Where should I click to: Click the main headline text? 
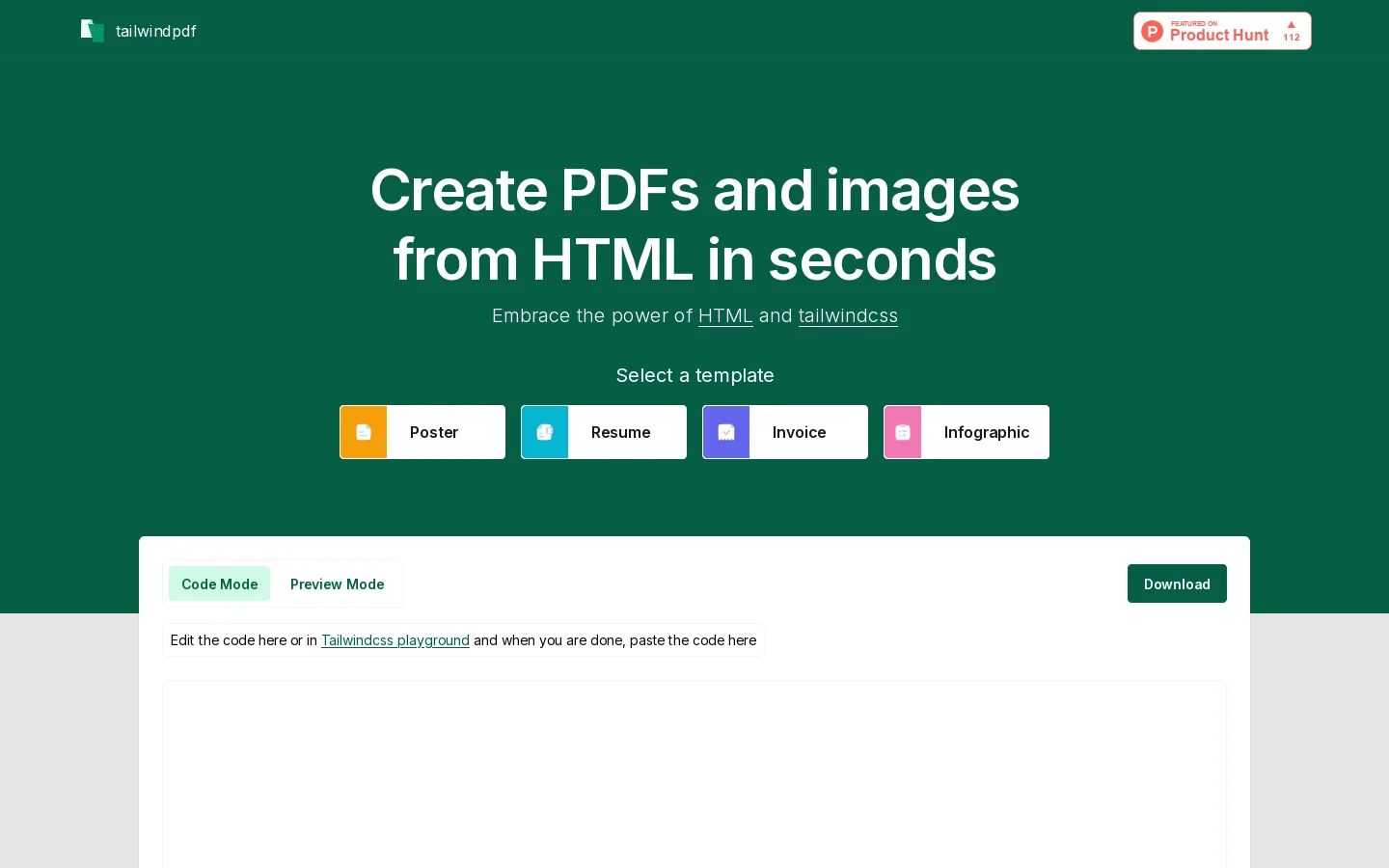tap(694, 225)
